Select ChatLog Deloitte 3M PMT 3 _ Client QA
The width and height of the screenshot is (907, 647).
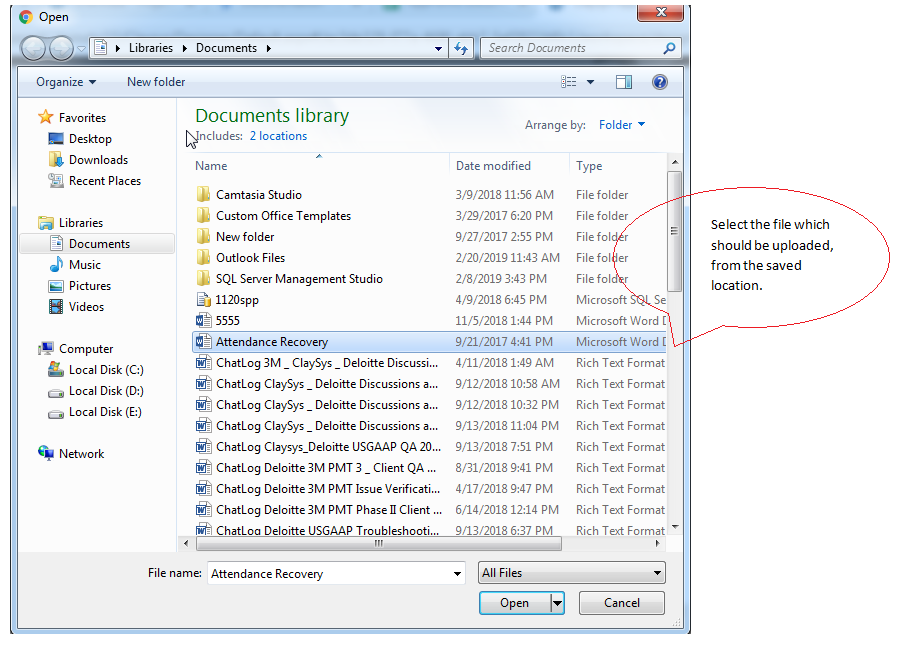click(x=429, y=468)
